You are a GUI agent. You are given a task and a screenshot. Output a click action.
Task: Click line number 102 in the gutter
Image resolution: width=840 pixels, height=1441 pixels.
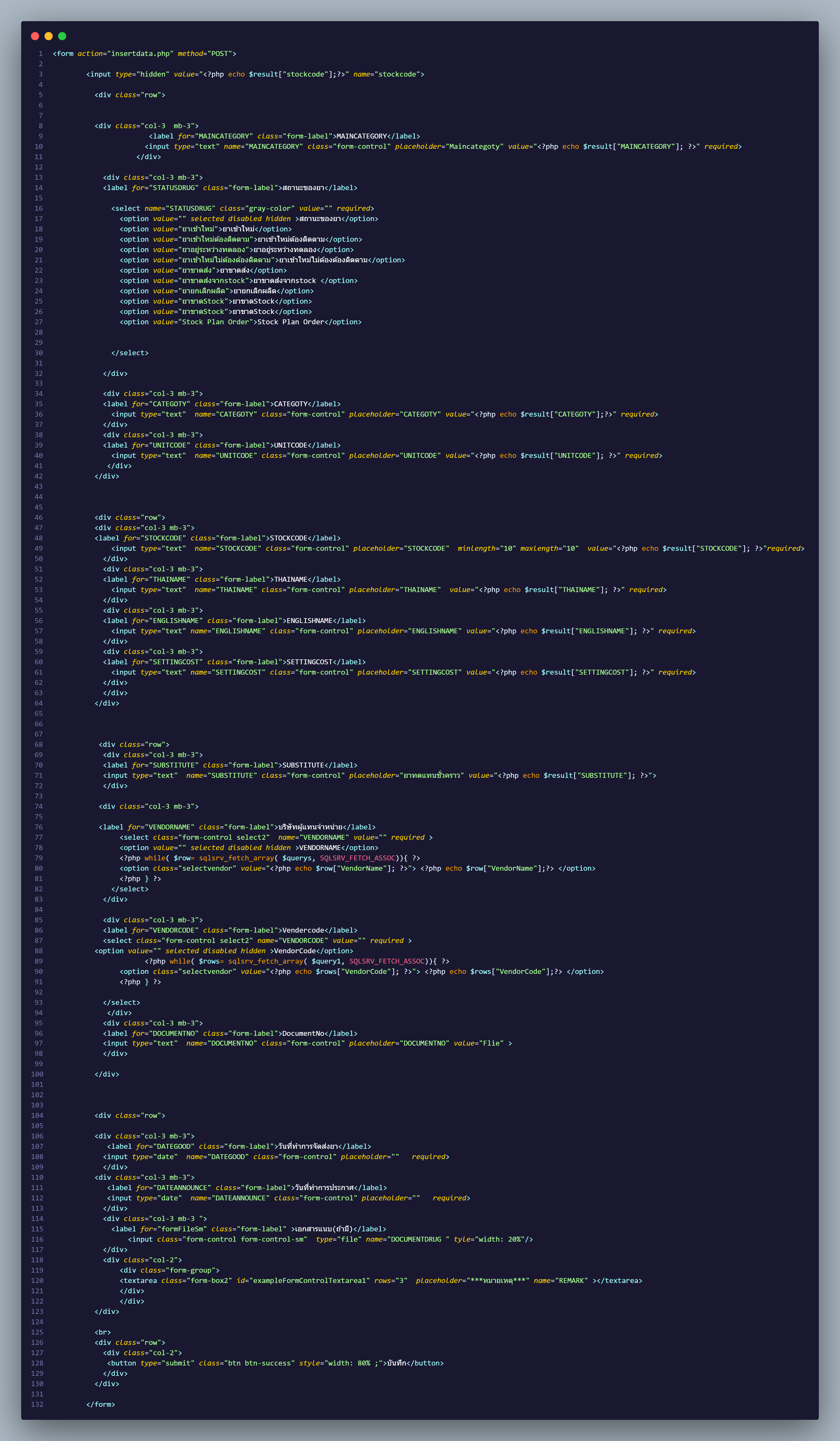point(37,1094)
